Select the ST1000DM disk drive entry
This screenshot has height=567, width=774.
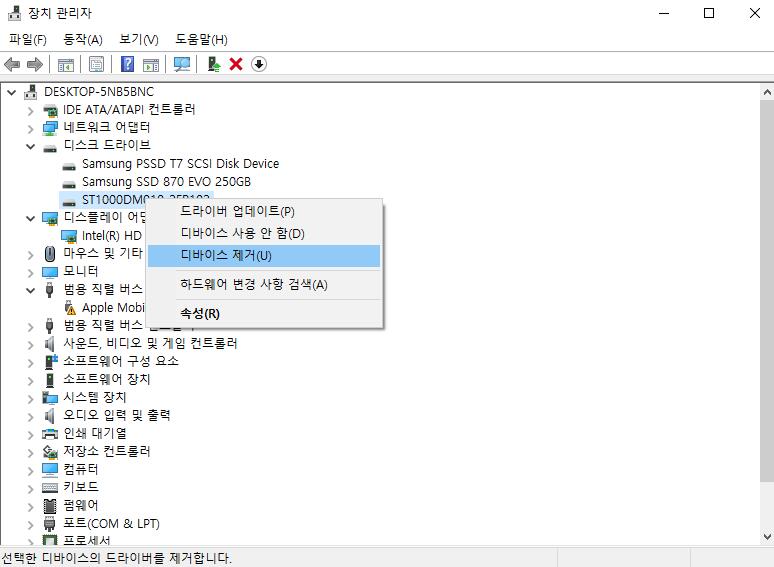(x=115, y=200)
